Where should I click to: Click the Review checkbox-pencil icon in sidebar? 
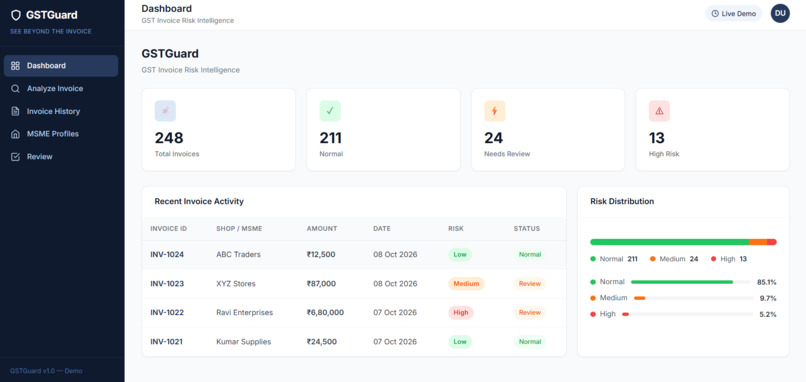point(15,156)
